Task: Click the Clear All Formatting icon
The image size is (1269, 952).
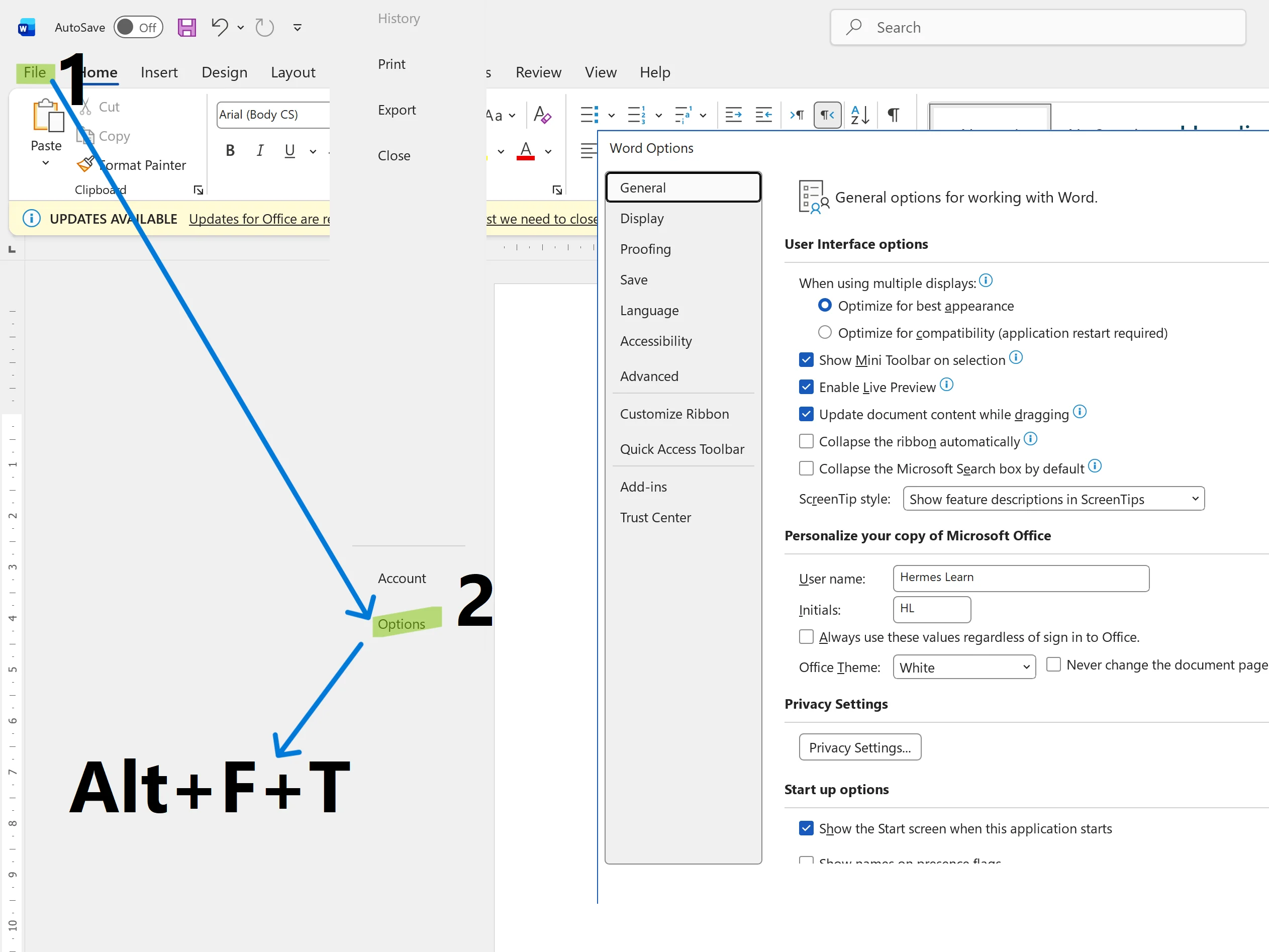Action: pos(542,115)
